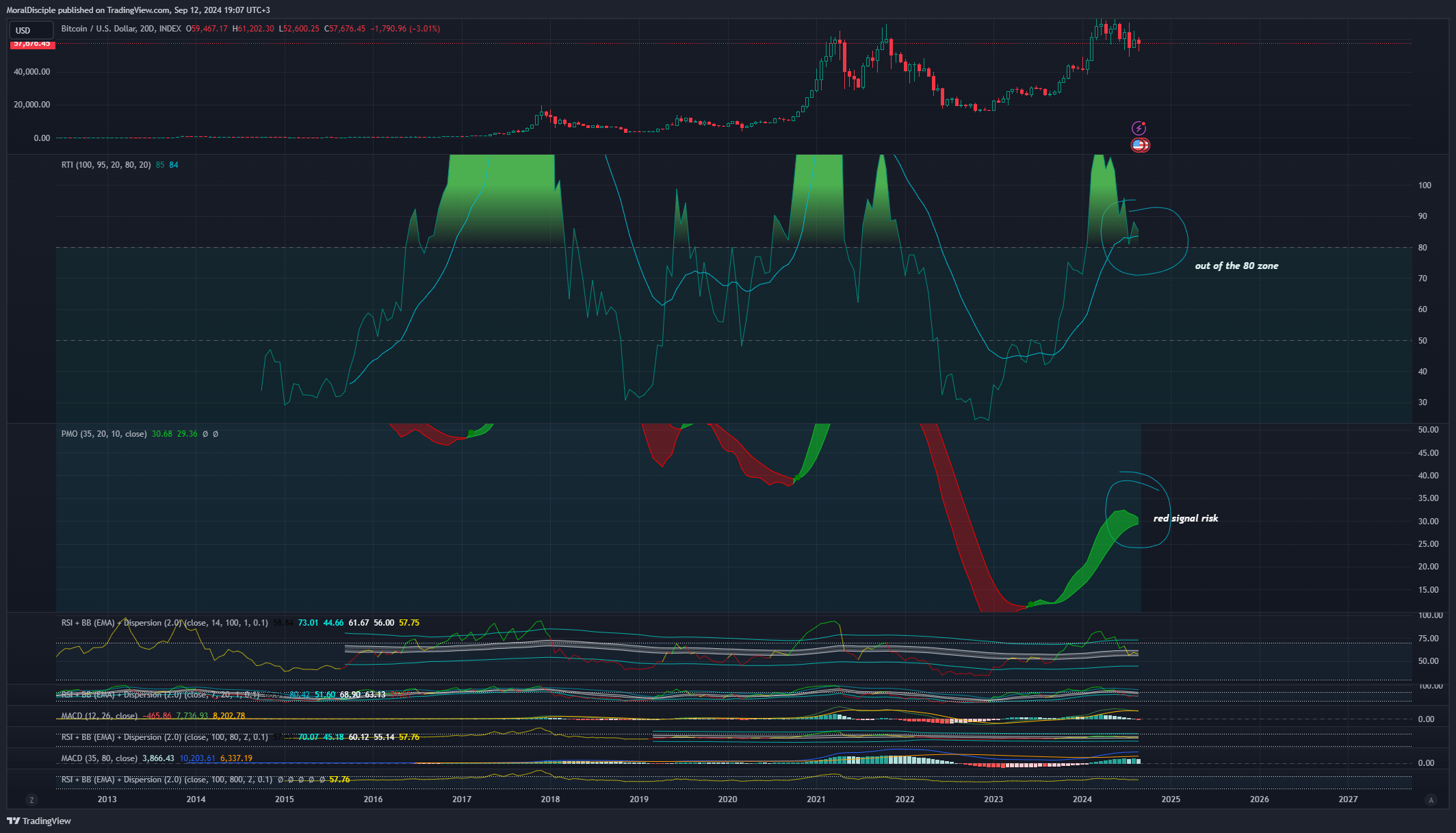Click the 40,000.00 price axis label
The height and width of the screenshot is (833, 1456).
(32, 72)
